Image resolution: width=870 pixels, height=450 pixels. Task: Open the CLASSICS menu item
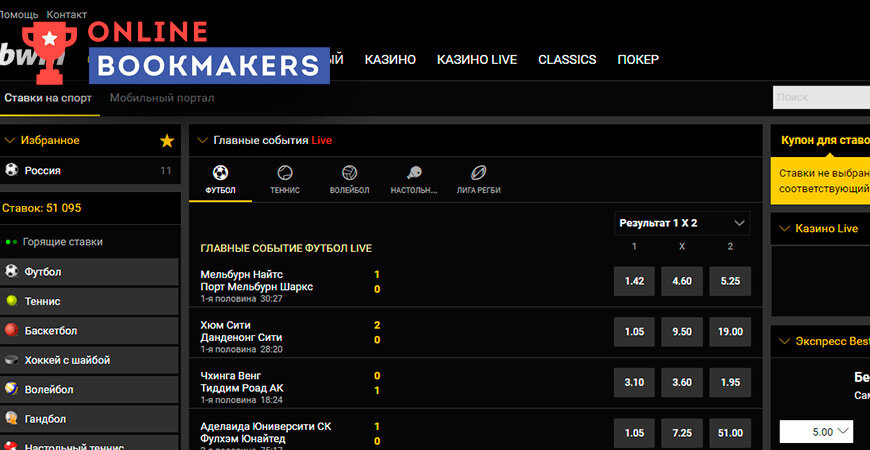(x=567, y=59)
